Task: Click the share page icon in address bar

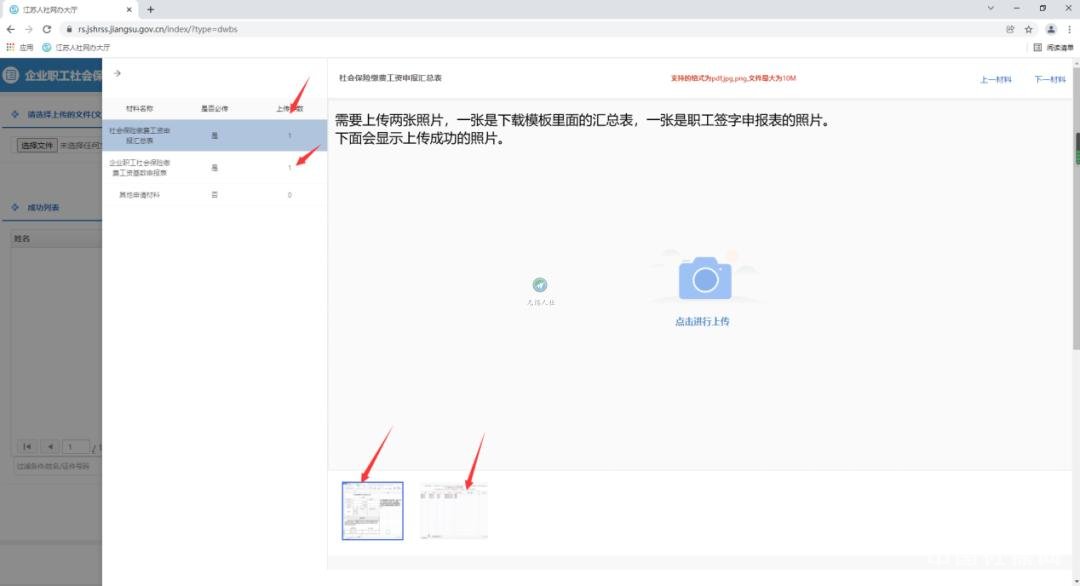Action: pos(1010,29)
